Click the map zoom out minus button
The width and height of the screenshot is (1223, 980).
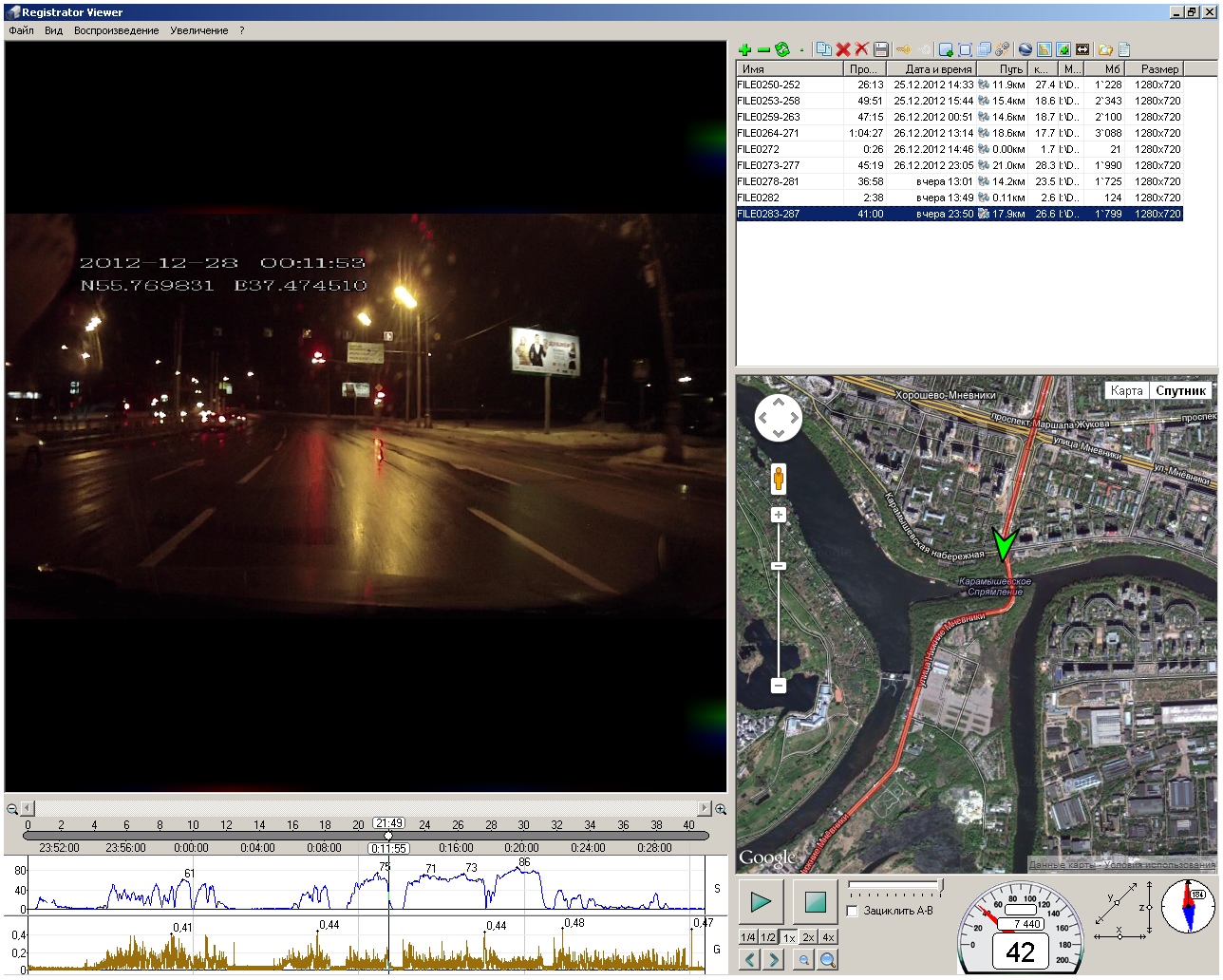point(779,685)
